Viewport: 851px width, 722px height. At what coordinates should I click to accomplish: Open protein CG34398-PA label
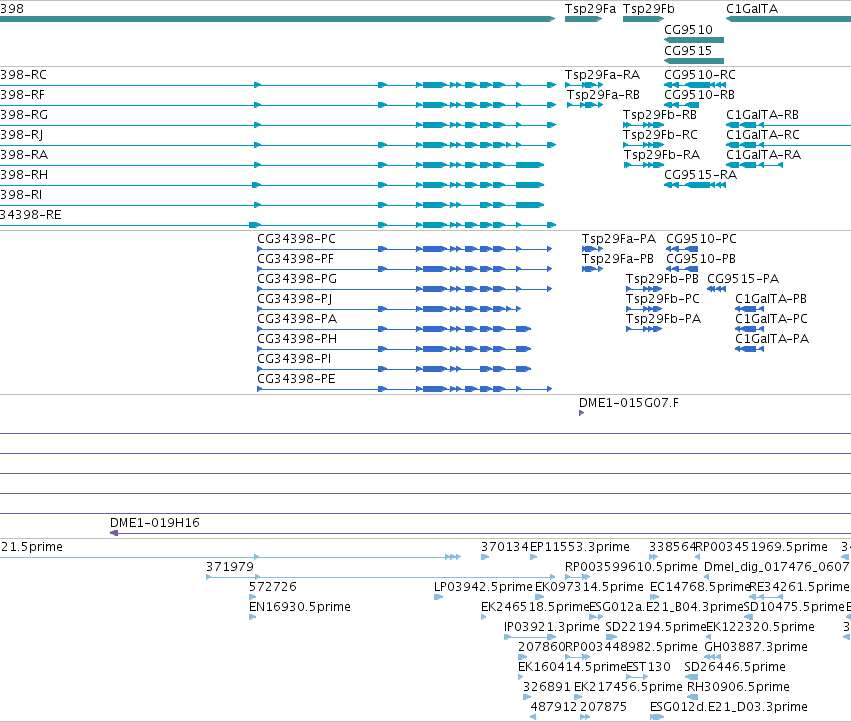tap(297, 319)
